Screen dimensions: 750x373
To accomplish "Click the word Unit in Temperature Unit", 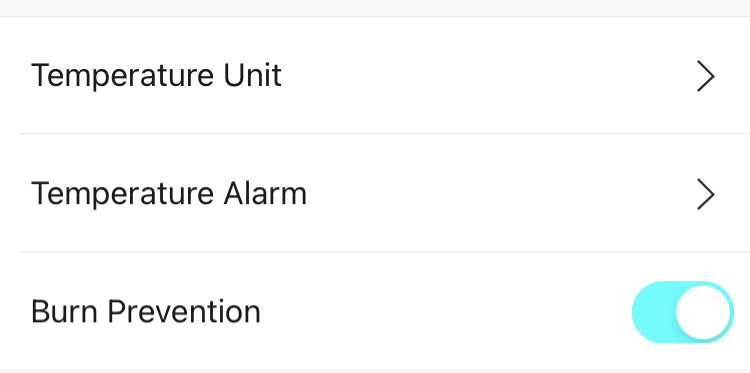I will pyautogui.click(x=253, y=76).
